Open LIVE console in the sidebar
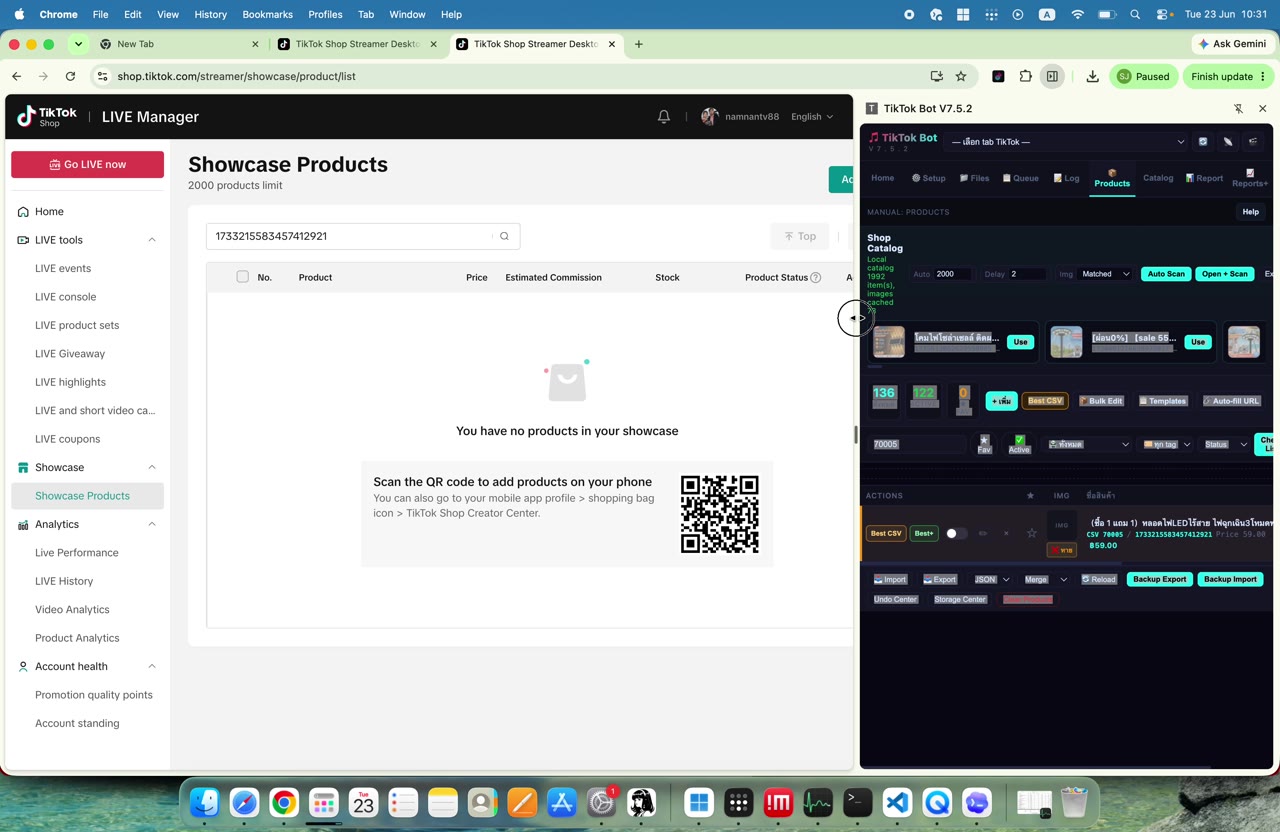 (66, 297)
